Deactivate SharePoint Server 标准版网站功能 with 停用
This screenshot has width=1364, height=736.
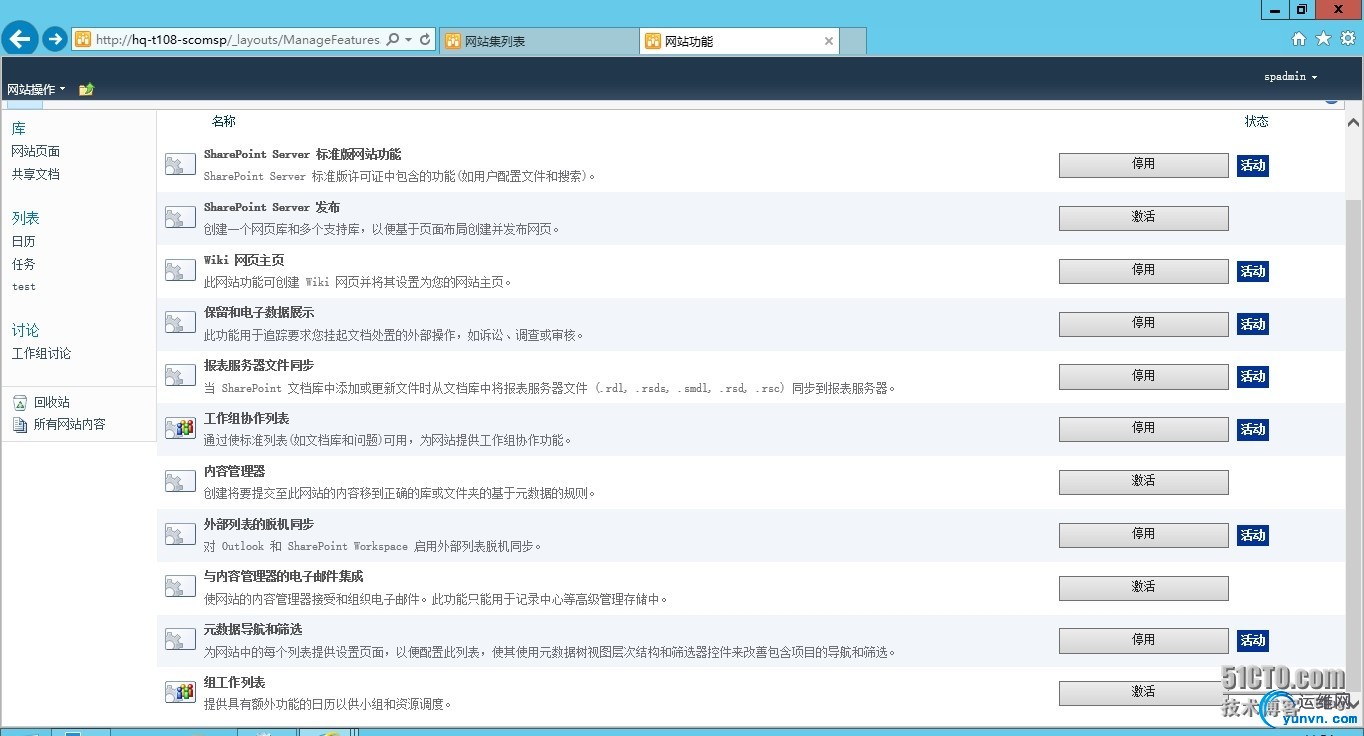click(x=1143, y=165)
